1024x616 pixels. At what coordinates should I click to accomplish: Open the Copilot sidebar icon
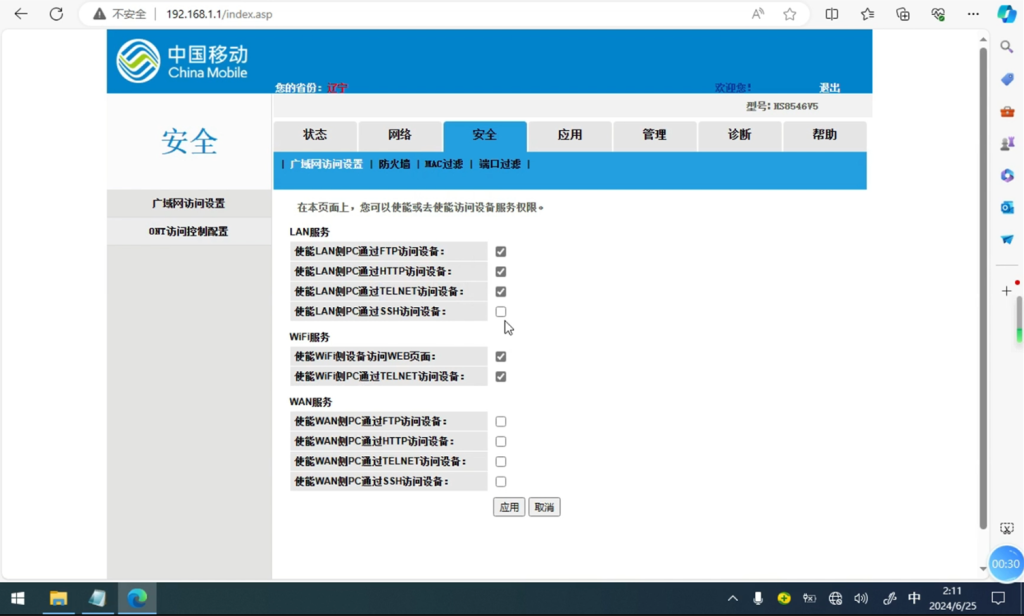(x=1007, y=14)
